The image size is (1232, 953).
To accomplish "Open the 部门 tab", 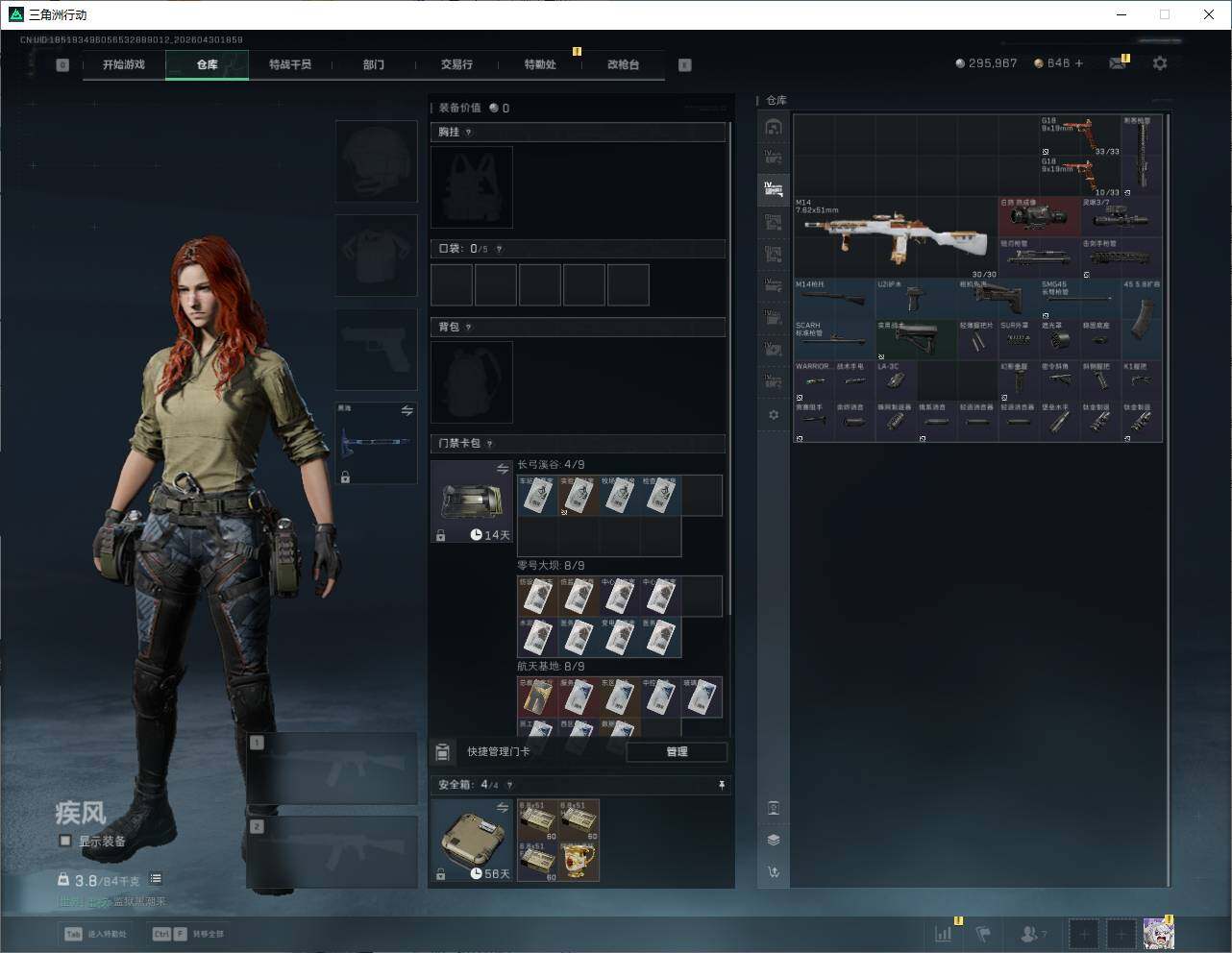I will (374, 64).
